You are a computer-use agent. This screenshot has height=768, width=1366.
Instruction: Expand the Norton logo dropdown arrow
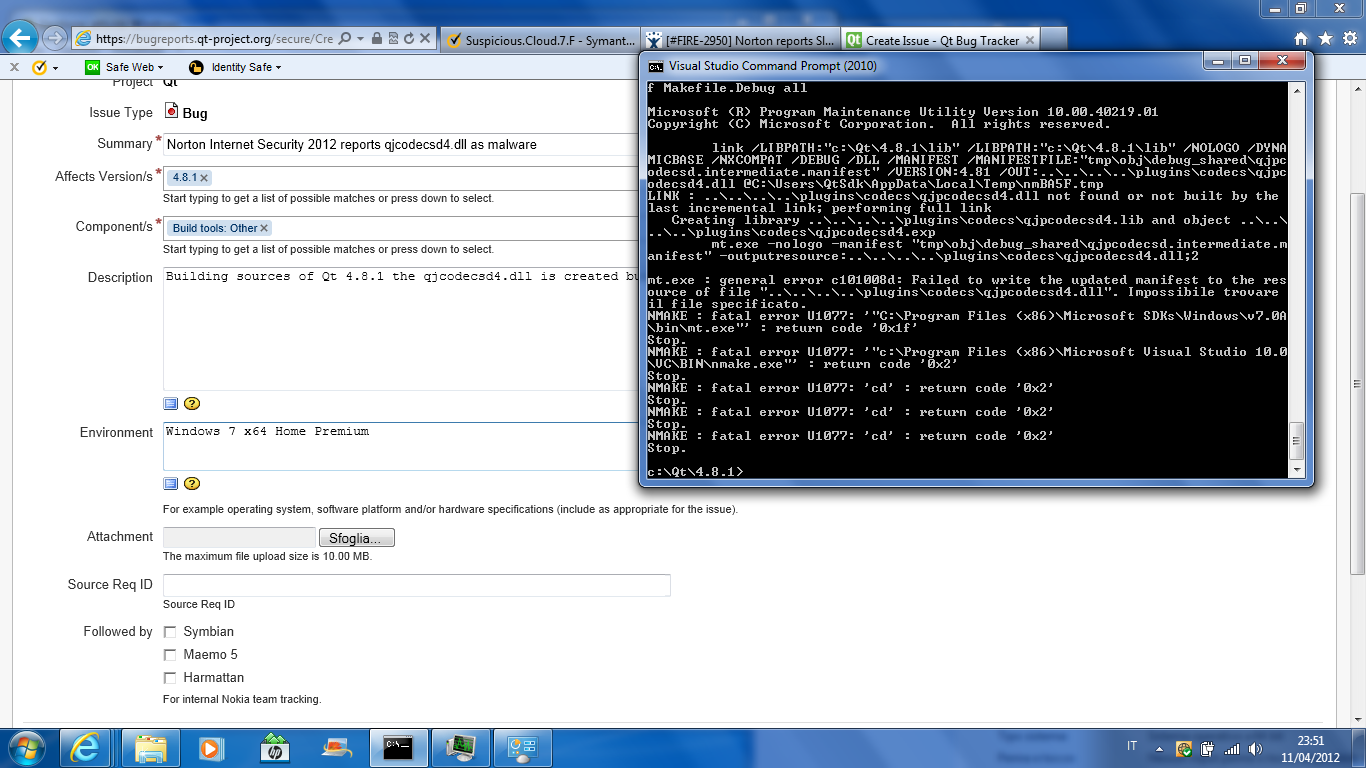pyautogui.click(x=56, y=68)
